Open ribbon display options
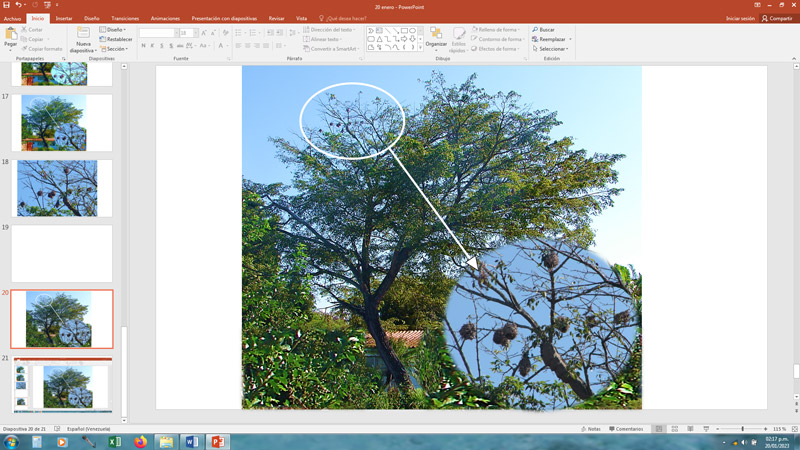The width and height of the screenshot is (800, 450). click(757, 5)
